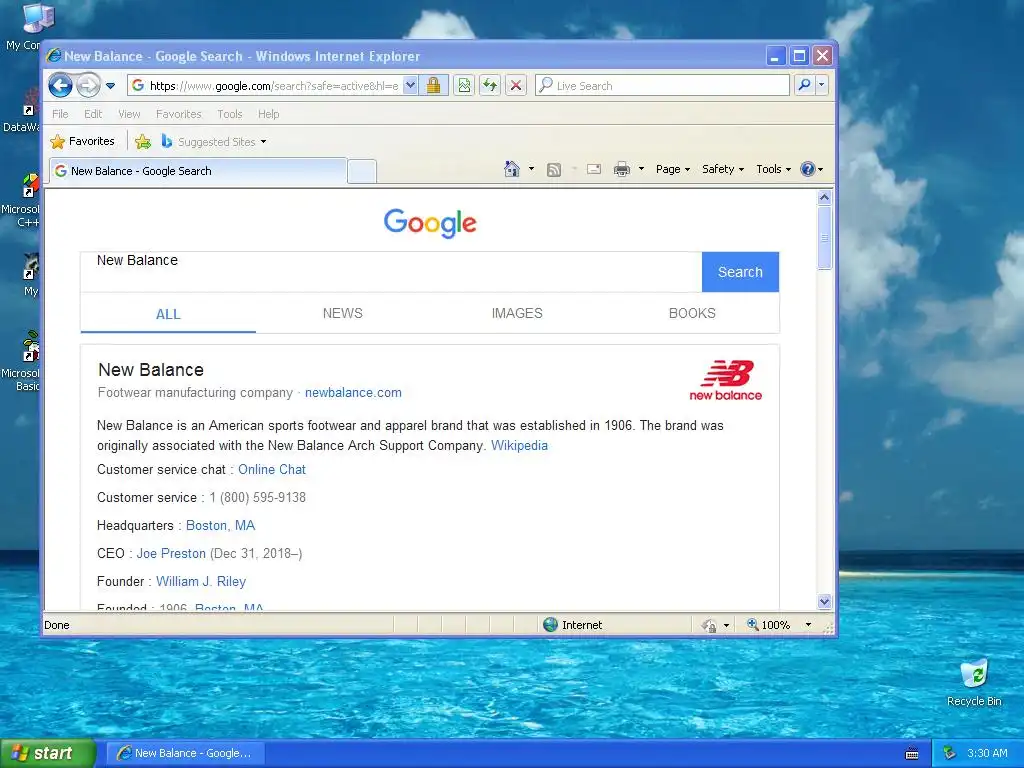
Task: Click the security lock icon
Action: tap(433, 86)
